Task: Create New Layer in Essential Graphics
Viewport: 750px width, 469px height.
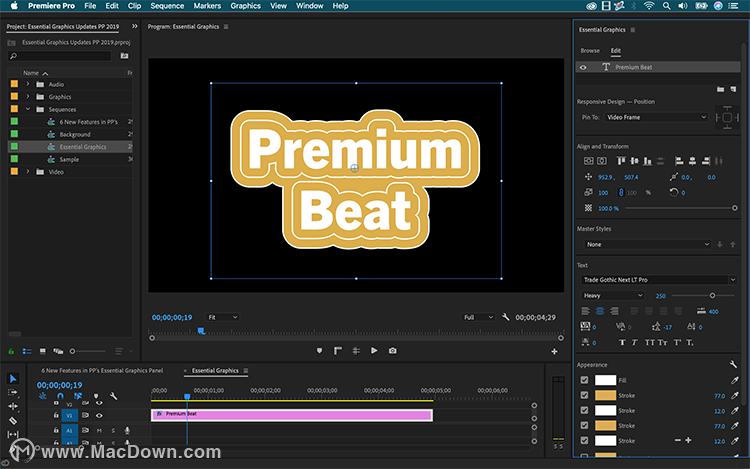Action: pyautogui.click(x=733, y=89)
